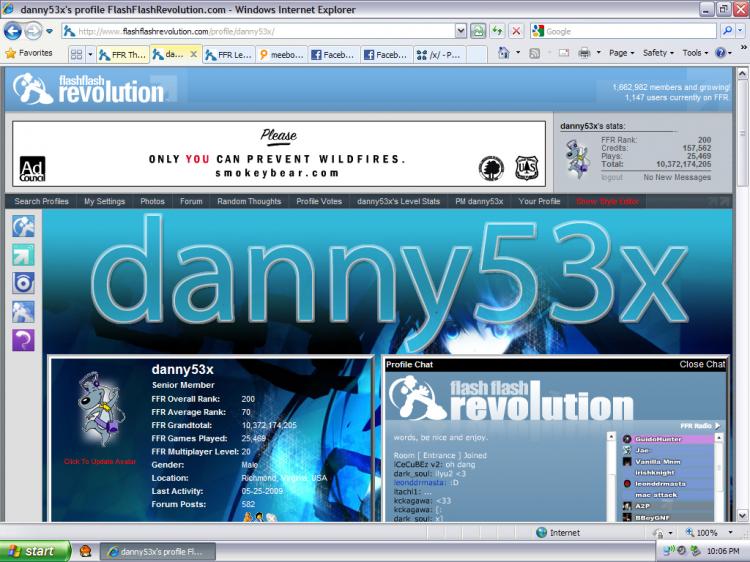Image resolution: width=750 pixels, height=562 pixels.
Task: Open the Quick Tabs grid icon
Action: tap(76, 55)
